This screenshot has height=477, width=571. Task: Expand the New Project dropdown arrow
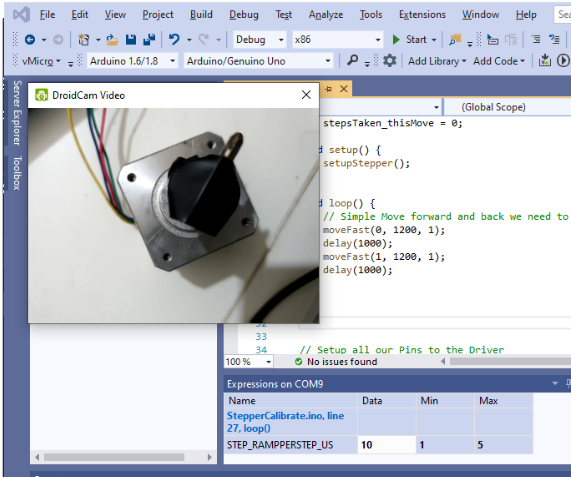(x=98, y=40)
